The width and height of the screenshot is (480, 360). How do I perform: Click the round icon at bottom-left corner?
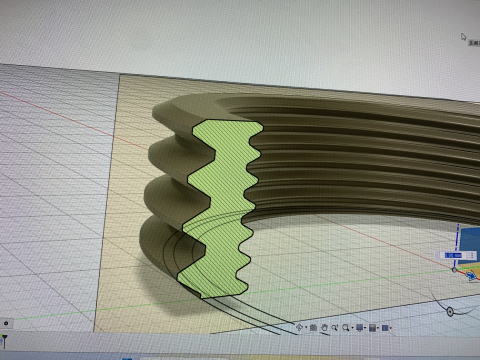point(6,323)
